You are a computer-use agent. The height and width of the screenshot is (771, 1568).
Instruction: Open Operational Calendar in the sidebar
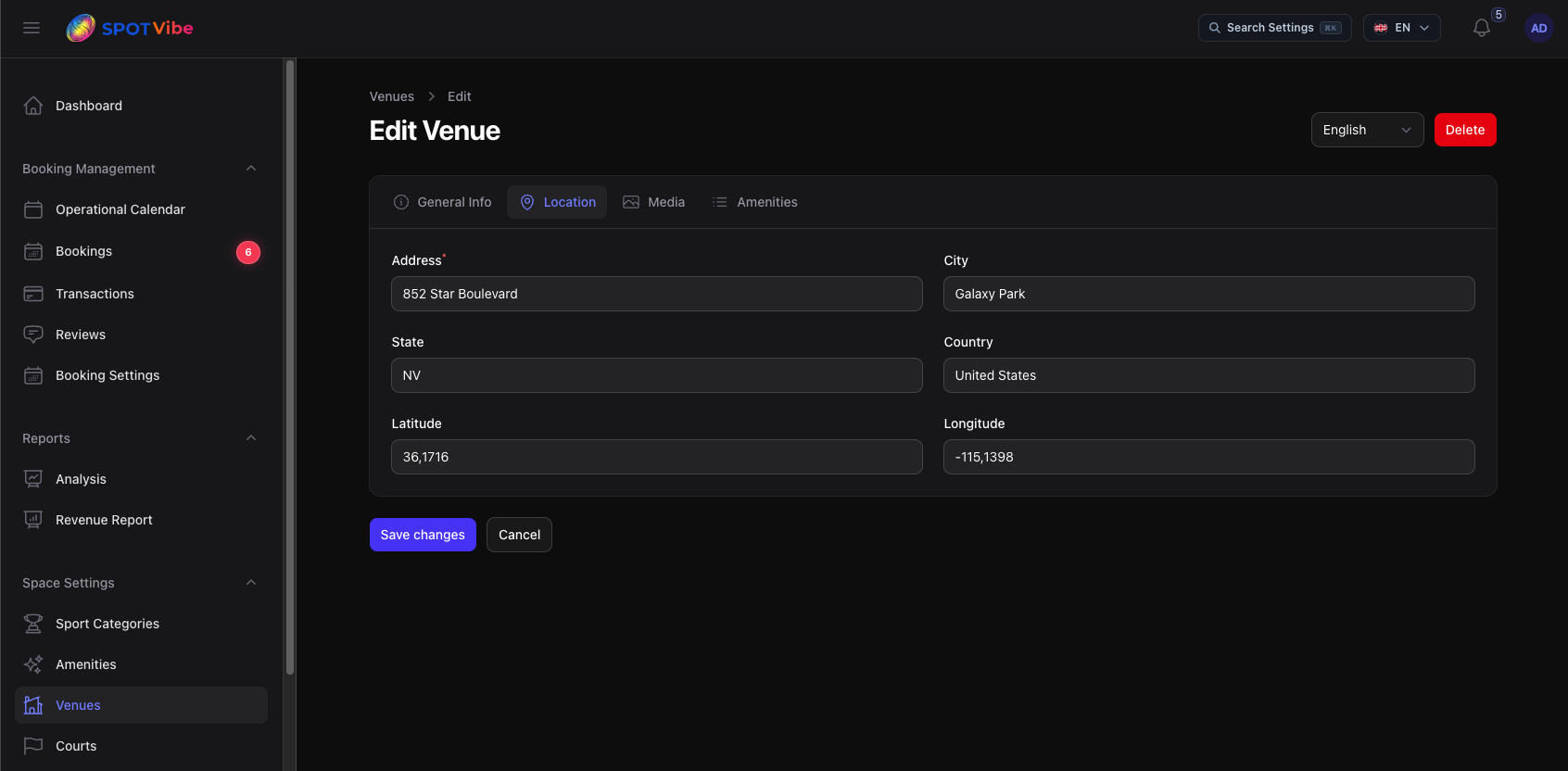(141, 209)
